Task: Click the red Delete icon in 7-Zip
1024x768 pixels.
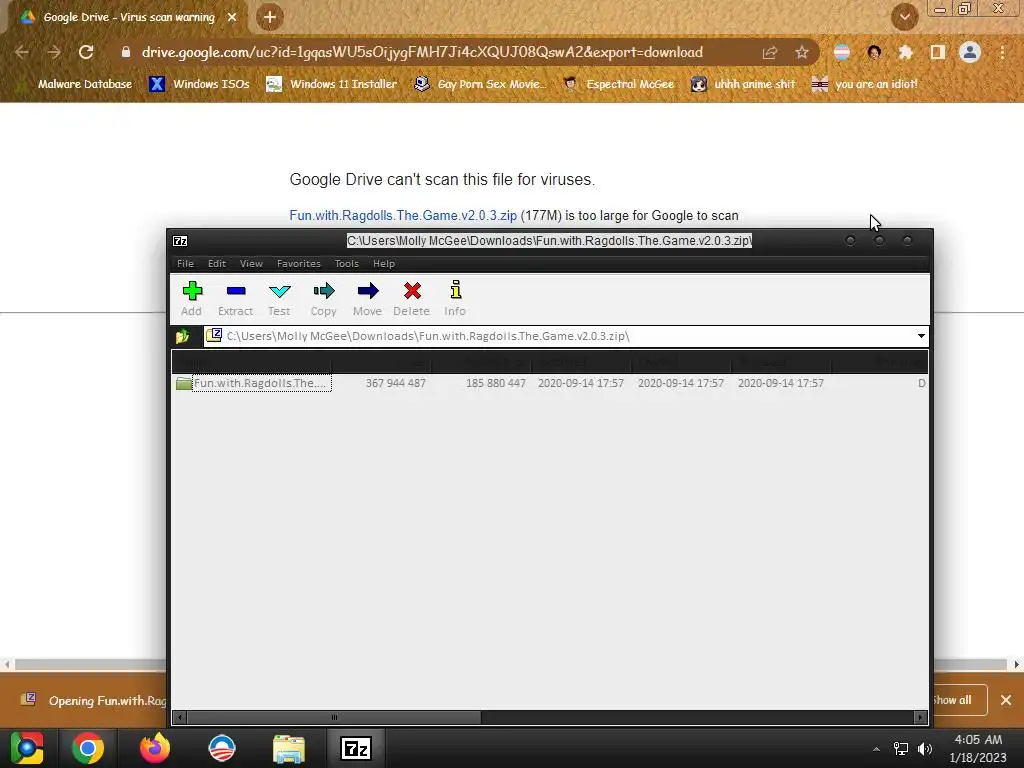Action: (x=412, y=291)
